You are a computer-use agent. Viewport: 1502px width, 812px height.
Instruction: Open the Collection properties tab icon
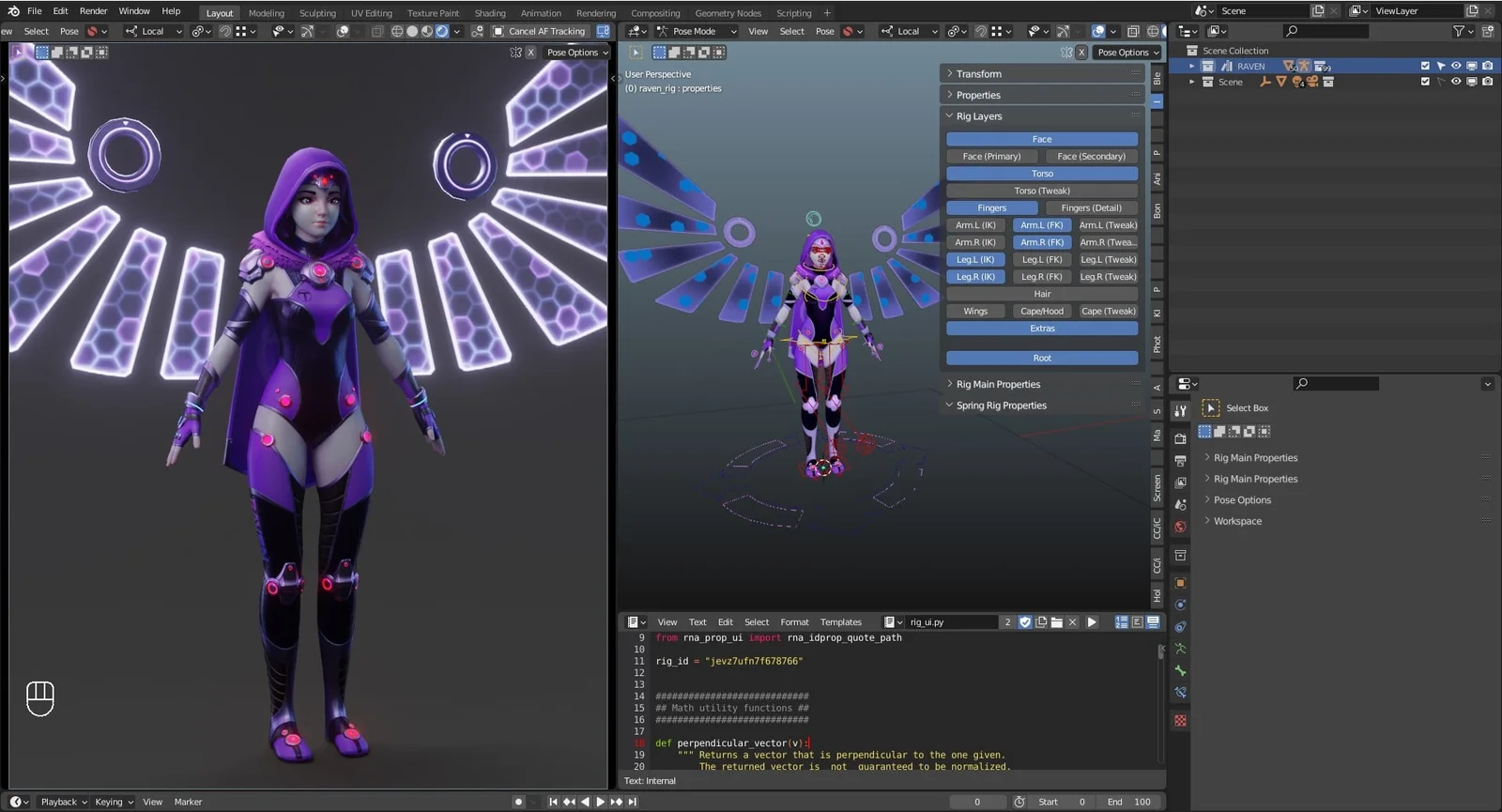(1180, 556)
